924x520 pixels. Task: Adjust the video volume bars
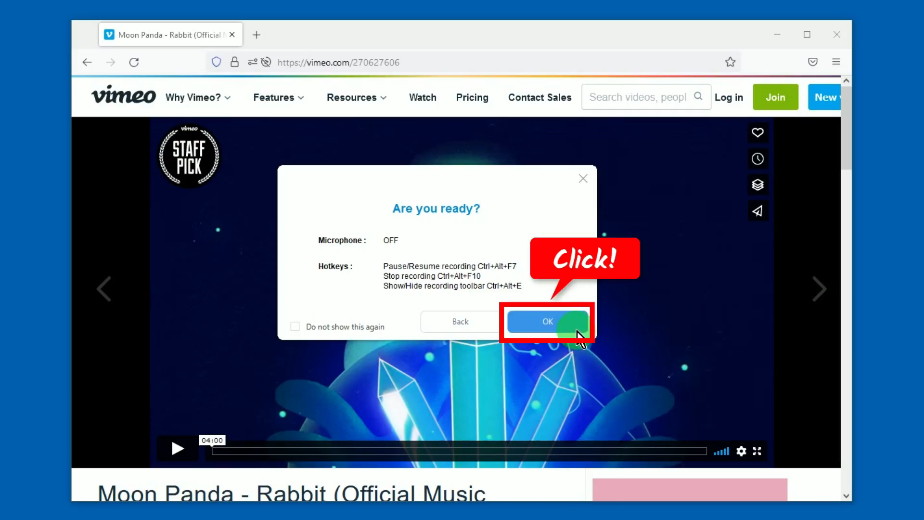[x=721, y=452]
